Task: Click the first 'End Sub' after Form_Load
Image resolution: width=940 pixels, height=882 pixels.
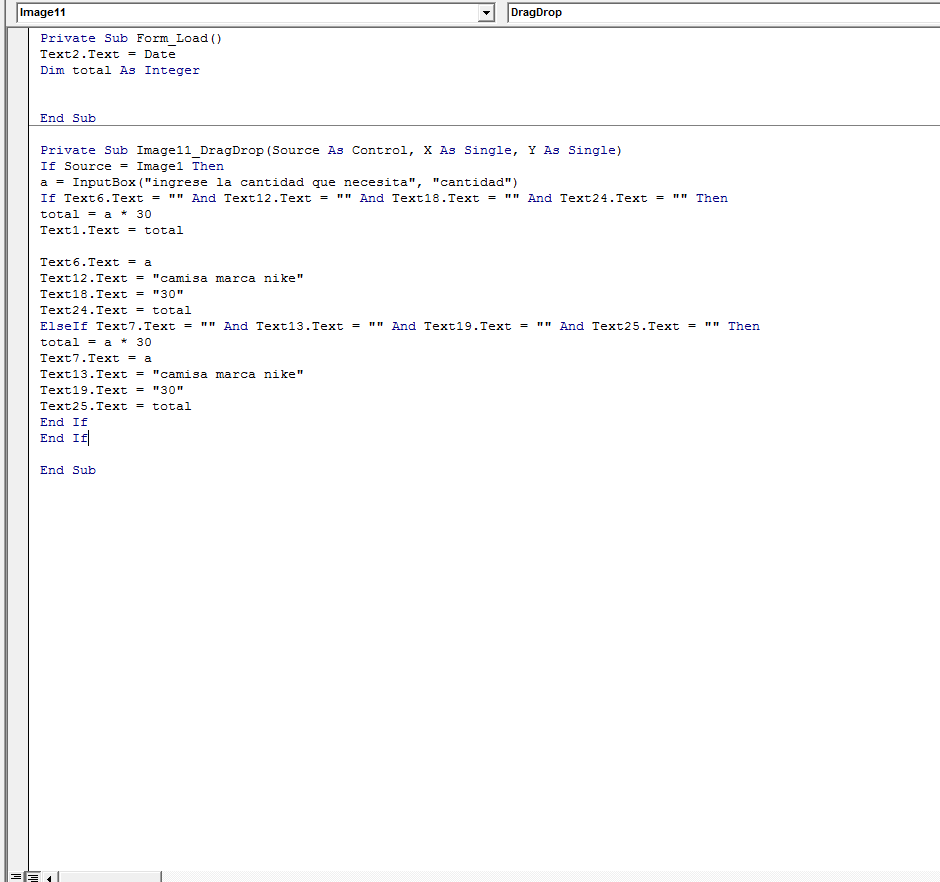Action: tap(68, 118)
